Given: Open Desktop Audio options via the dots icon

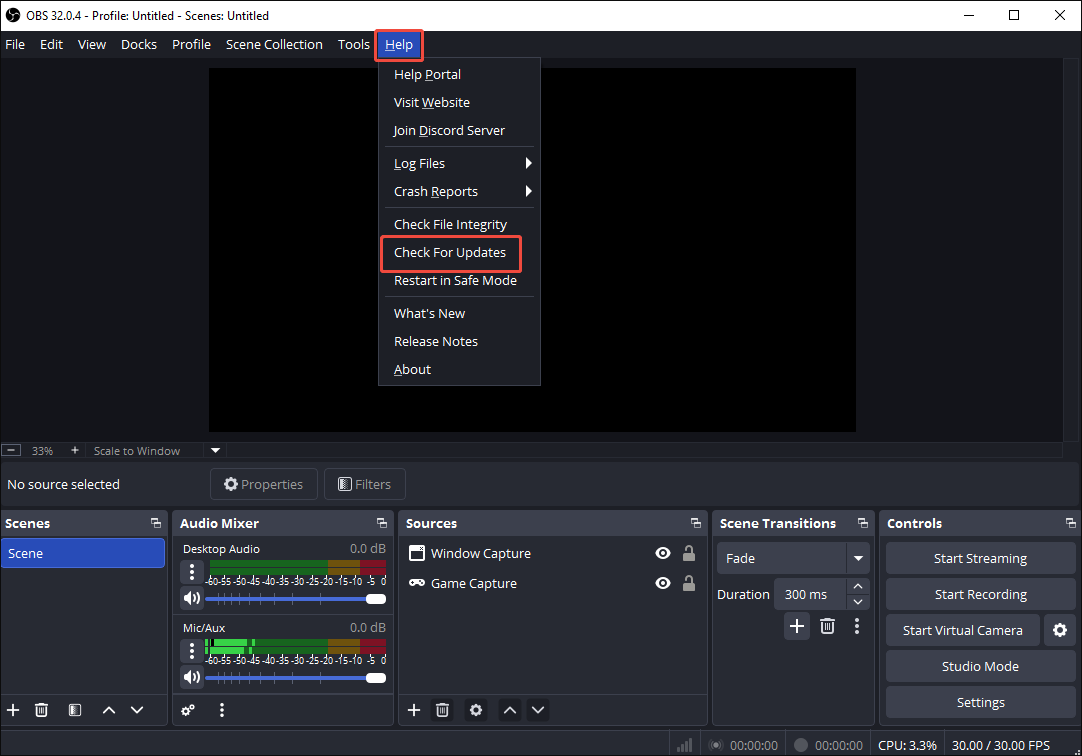Looking at the screenshot, I should tap(191, 571).
